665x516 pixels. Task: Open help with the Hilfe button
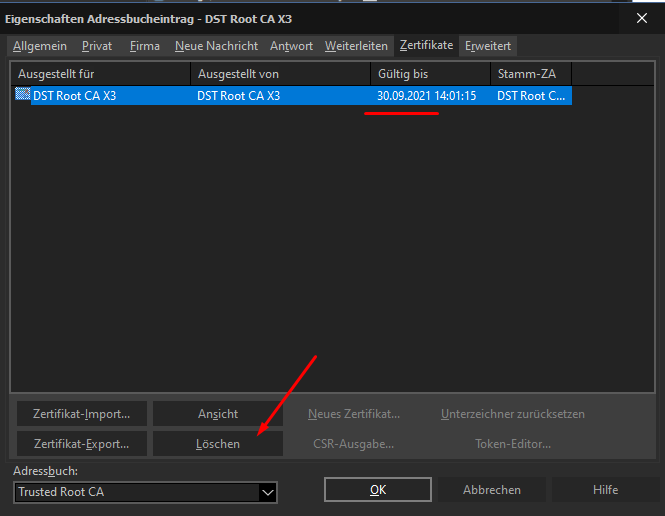click(605, 490)
